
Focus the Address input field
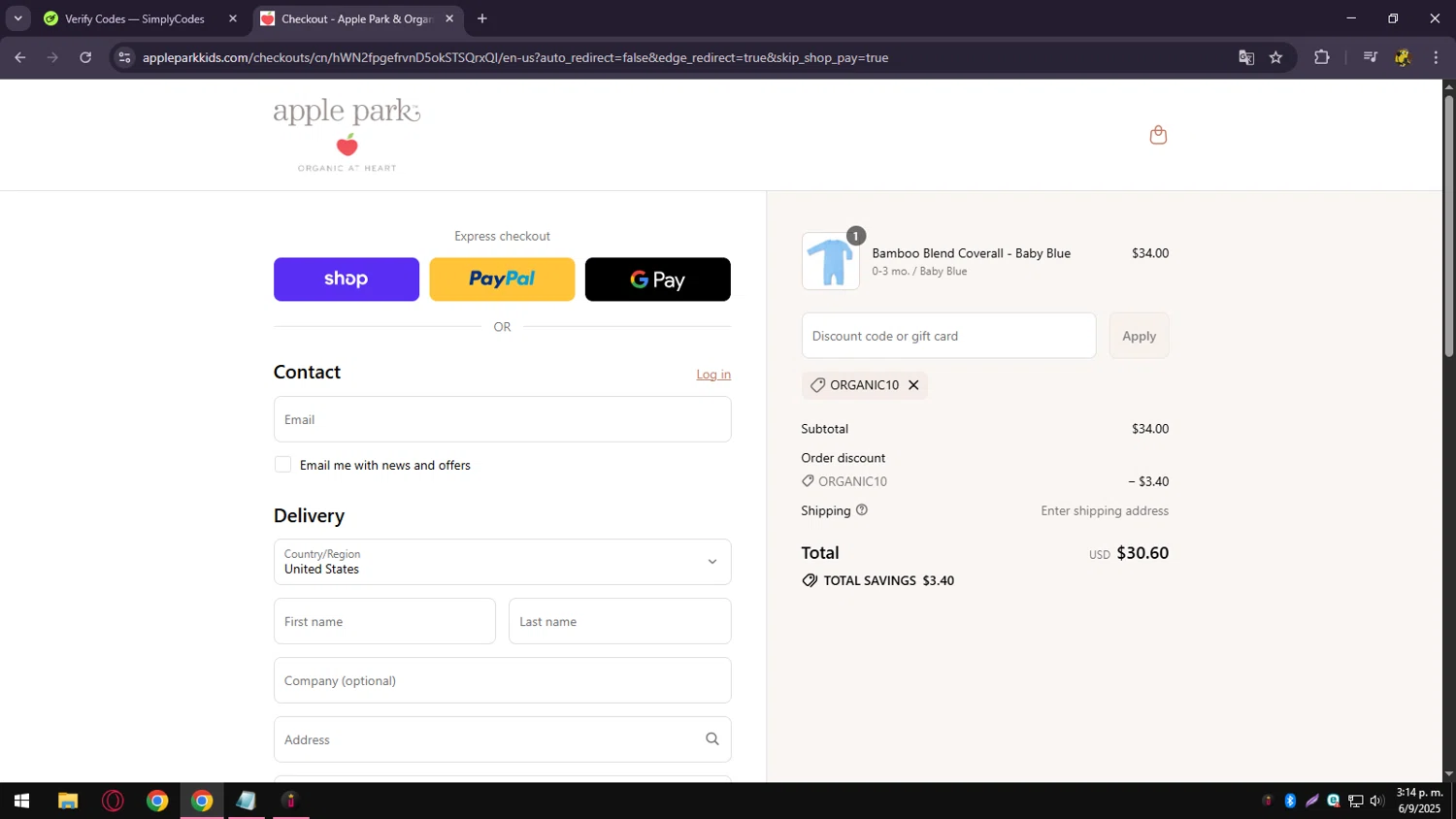502,739
